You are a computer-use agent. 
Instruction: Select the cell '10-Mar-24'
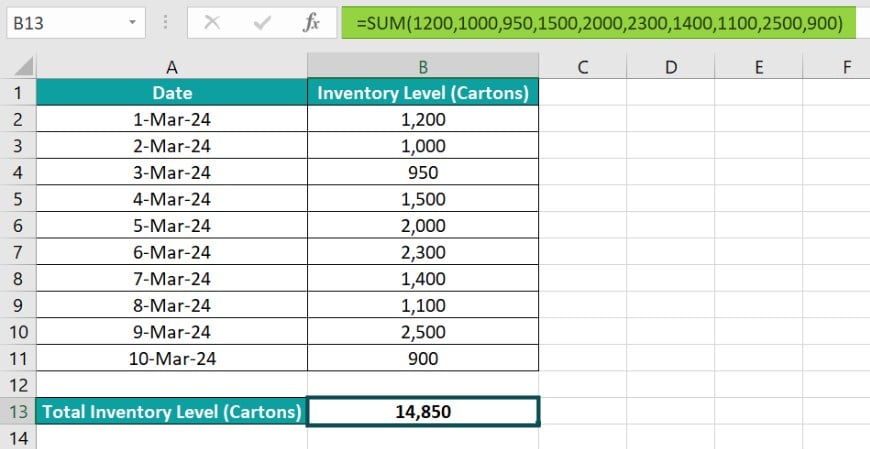[172, 359]
